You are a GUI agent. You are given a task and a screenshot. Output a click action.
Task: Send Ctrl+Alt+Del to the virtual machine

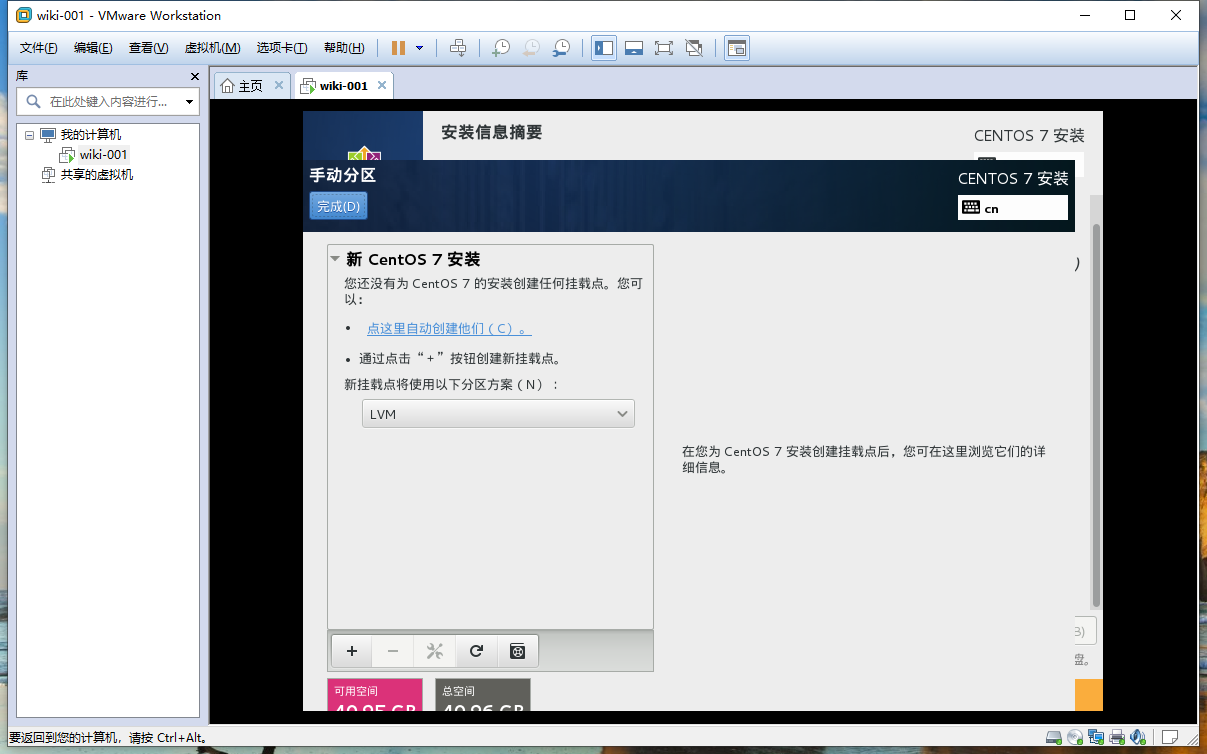tap(458, 48)
